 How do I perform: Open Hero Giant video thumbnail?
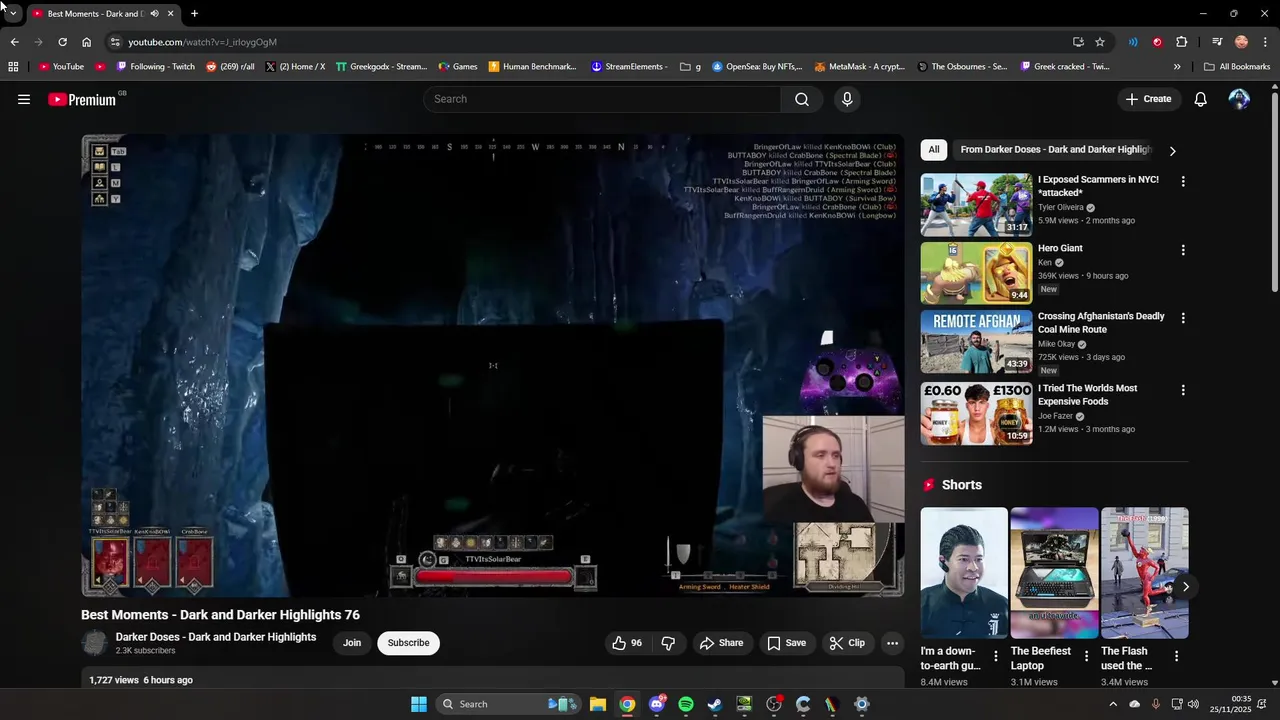point(976,273)
